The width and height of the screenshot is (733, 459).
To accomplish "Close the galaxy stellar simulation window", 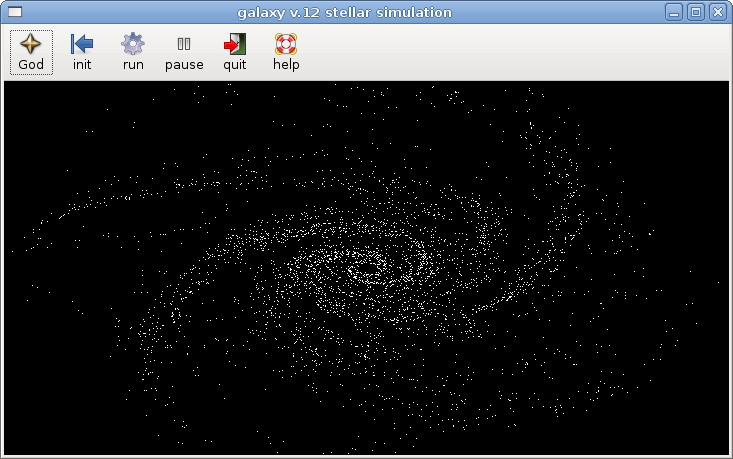I will pyautogui.click(x=716, y=12).
